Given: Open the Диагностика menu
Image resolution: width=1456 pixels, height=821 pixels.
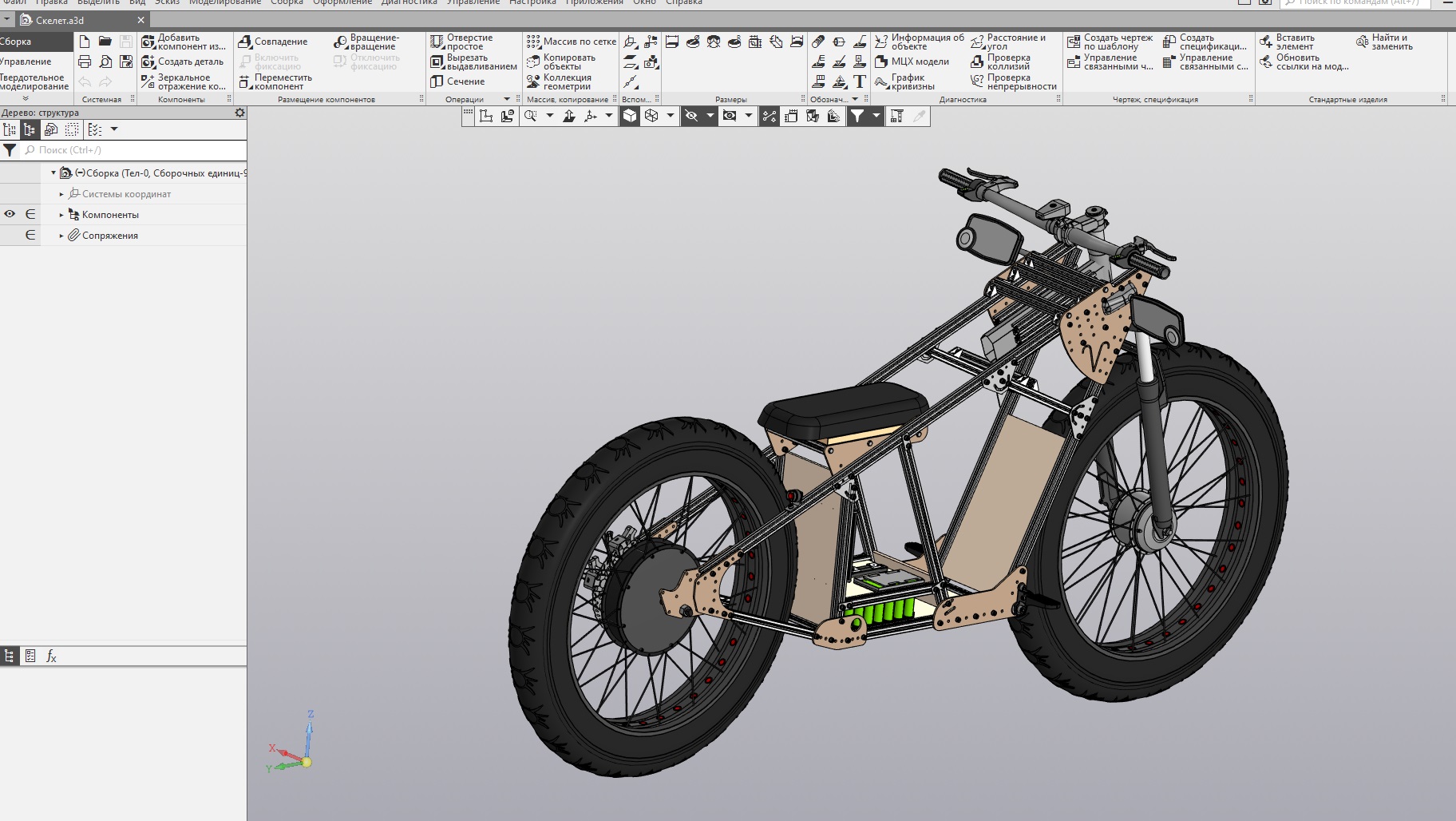Looking at the screenshot, I should point(409,2).
